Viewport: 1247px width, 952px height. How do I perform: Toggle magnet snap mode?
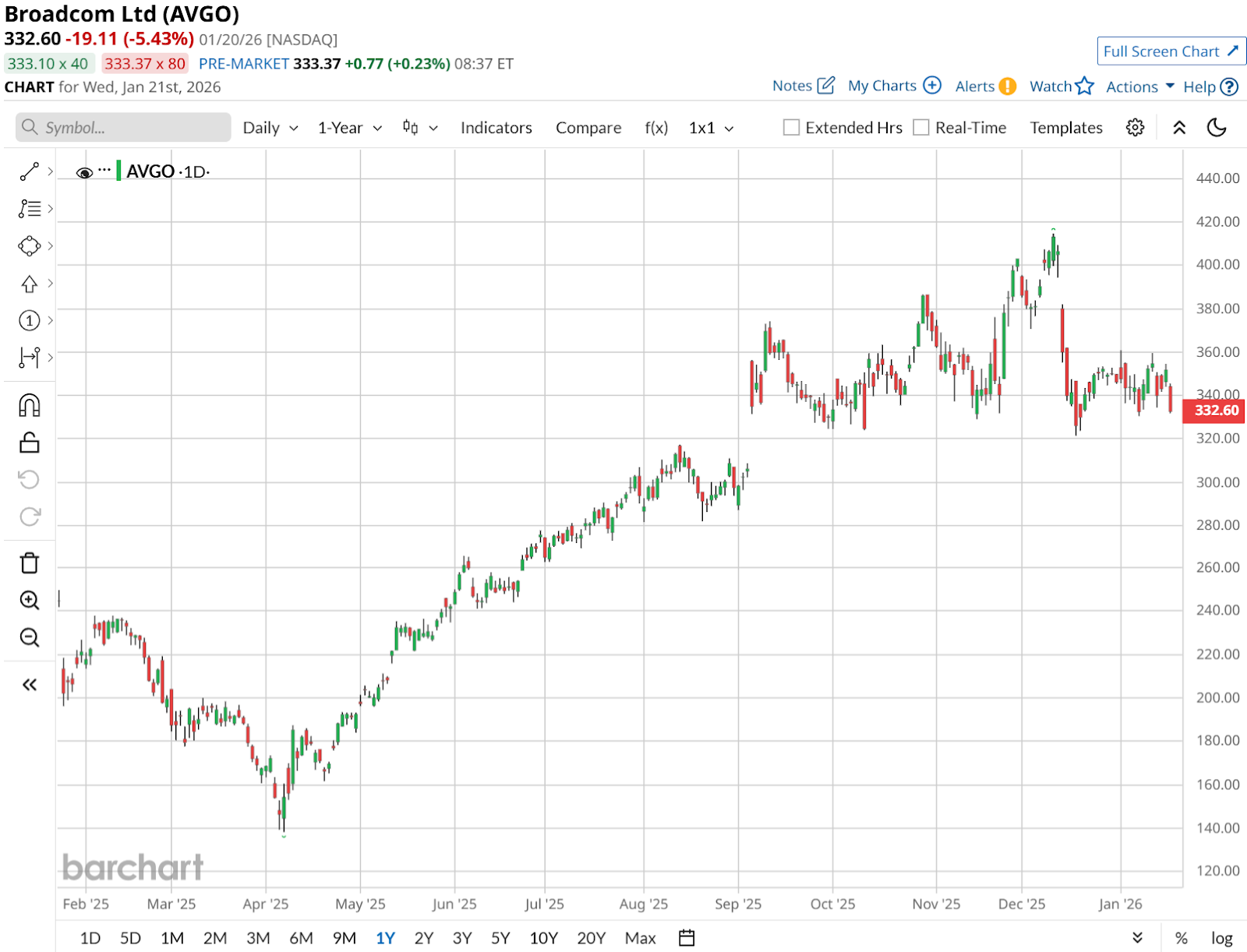pyautogui.click(x=30, y=405)
